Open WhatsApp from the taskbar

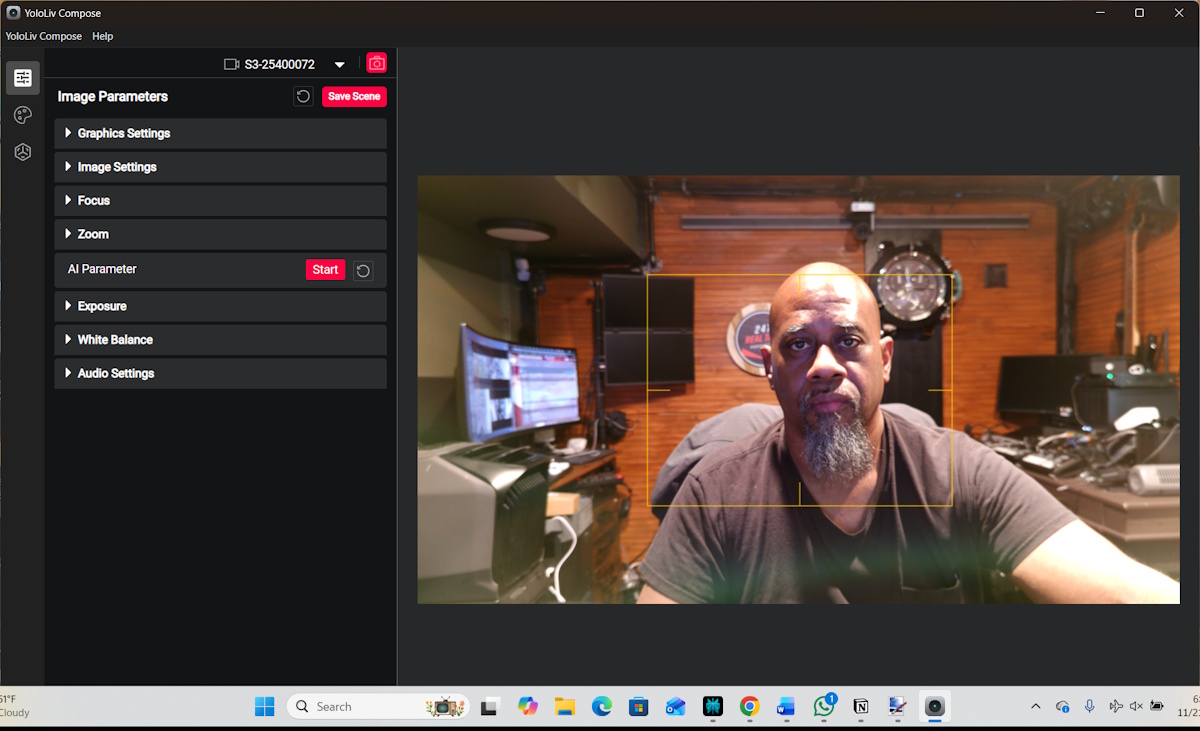pyautogui.click(x=823, y=707)
